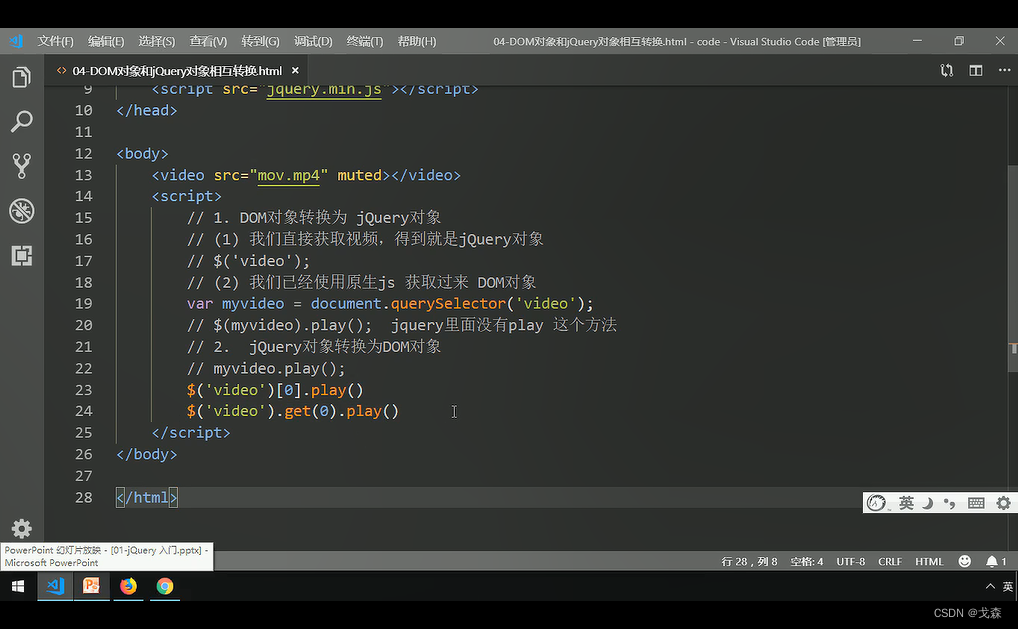Click the line and column indicator 行 28, 列 8
Screen dimensions: 1018x629
click(749, 561)
